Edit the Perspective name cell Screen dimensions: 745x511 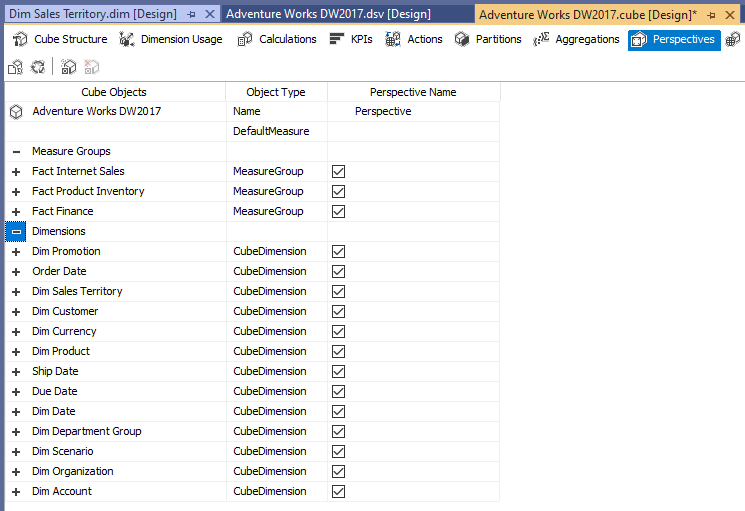413,112
